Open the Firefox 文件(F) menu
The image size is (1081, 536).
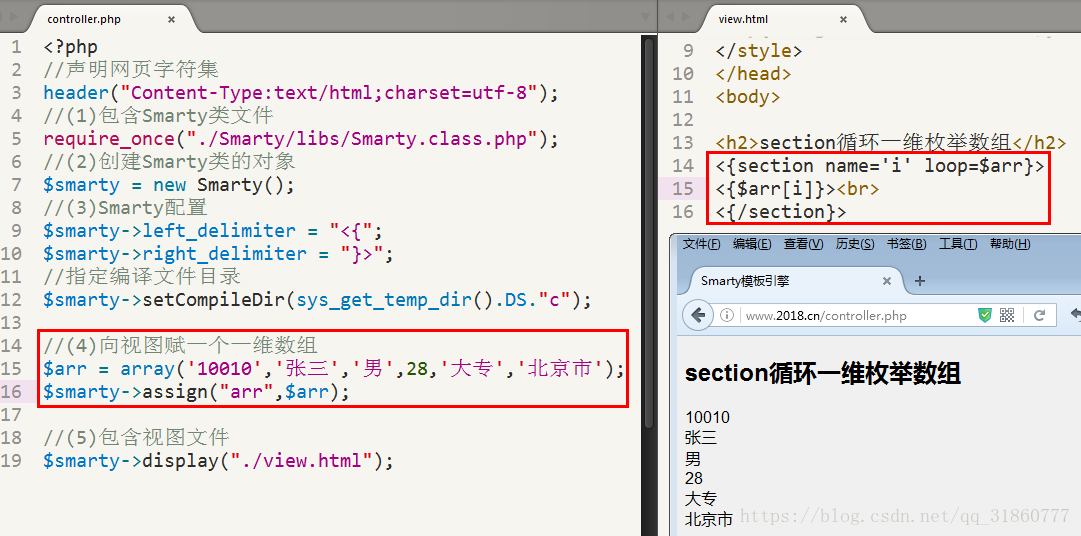tap(701, 244)
